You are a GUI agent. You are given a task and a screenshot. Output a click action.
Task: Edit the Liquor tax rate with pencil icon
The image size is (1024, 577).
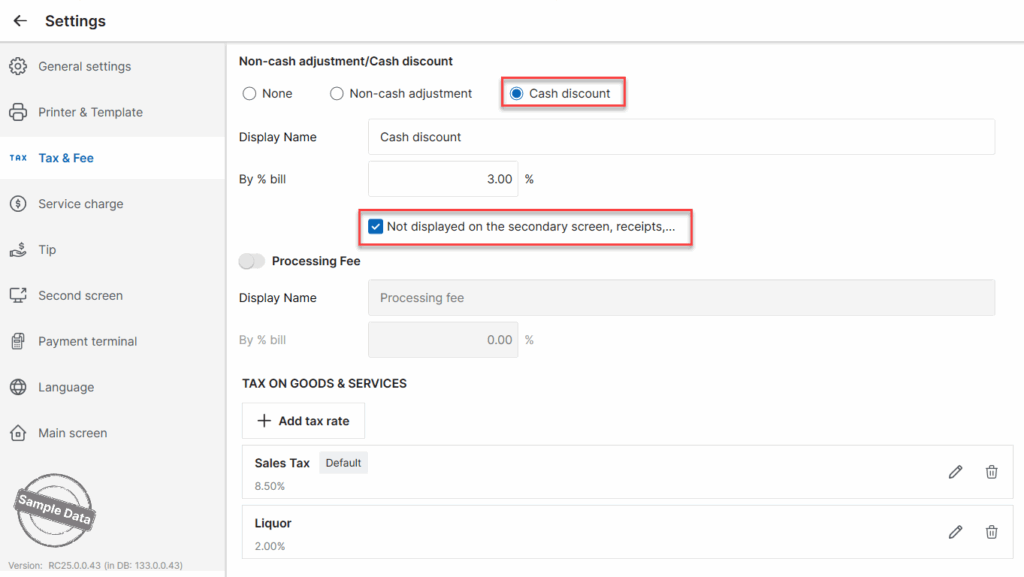[955, 533]
